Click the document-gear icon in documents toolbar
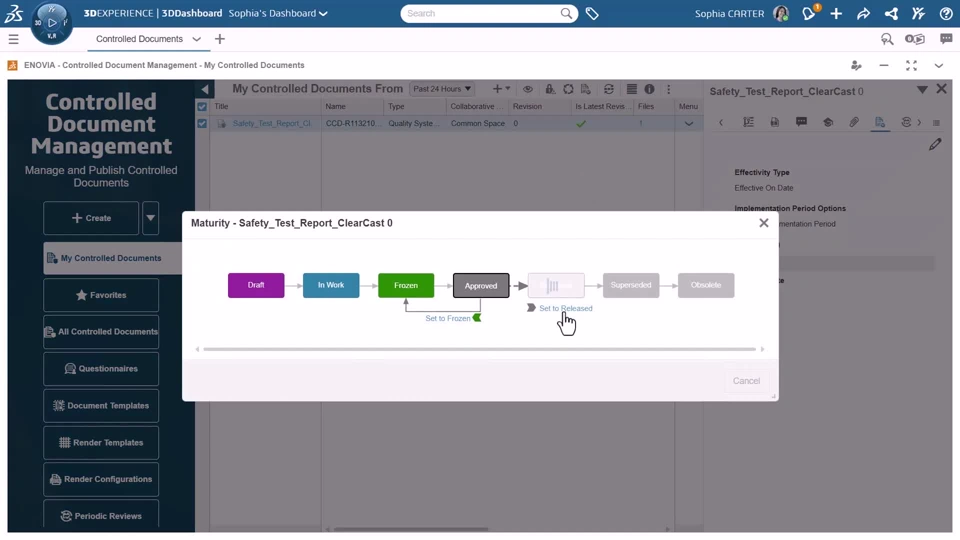The width and height of the screenshot is (960, 540). [x=586, y=89]
